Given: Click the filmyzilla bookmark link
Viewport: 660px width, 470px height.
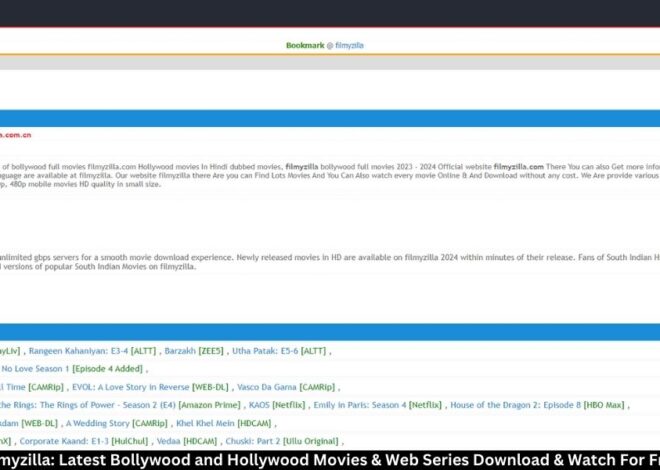Looking at the screenshot, I should 349,45.
